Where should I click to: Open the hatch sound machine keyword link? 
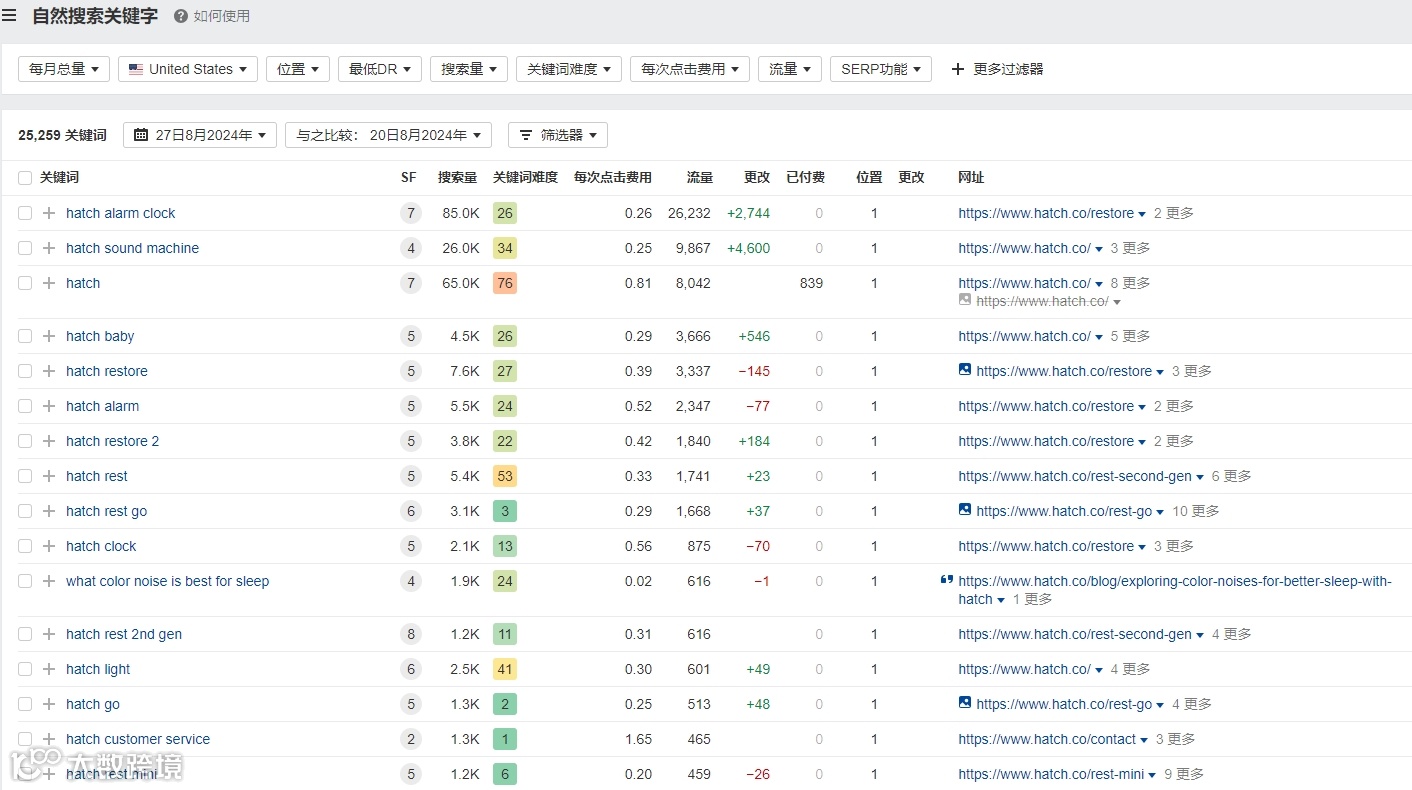click(132, 248)
